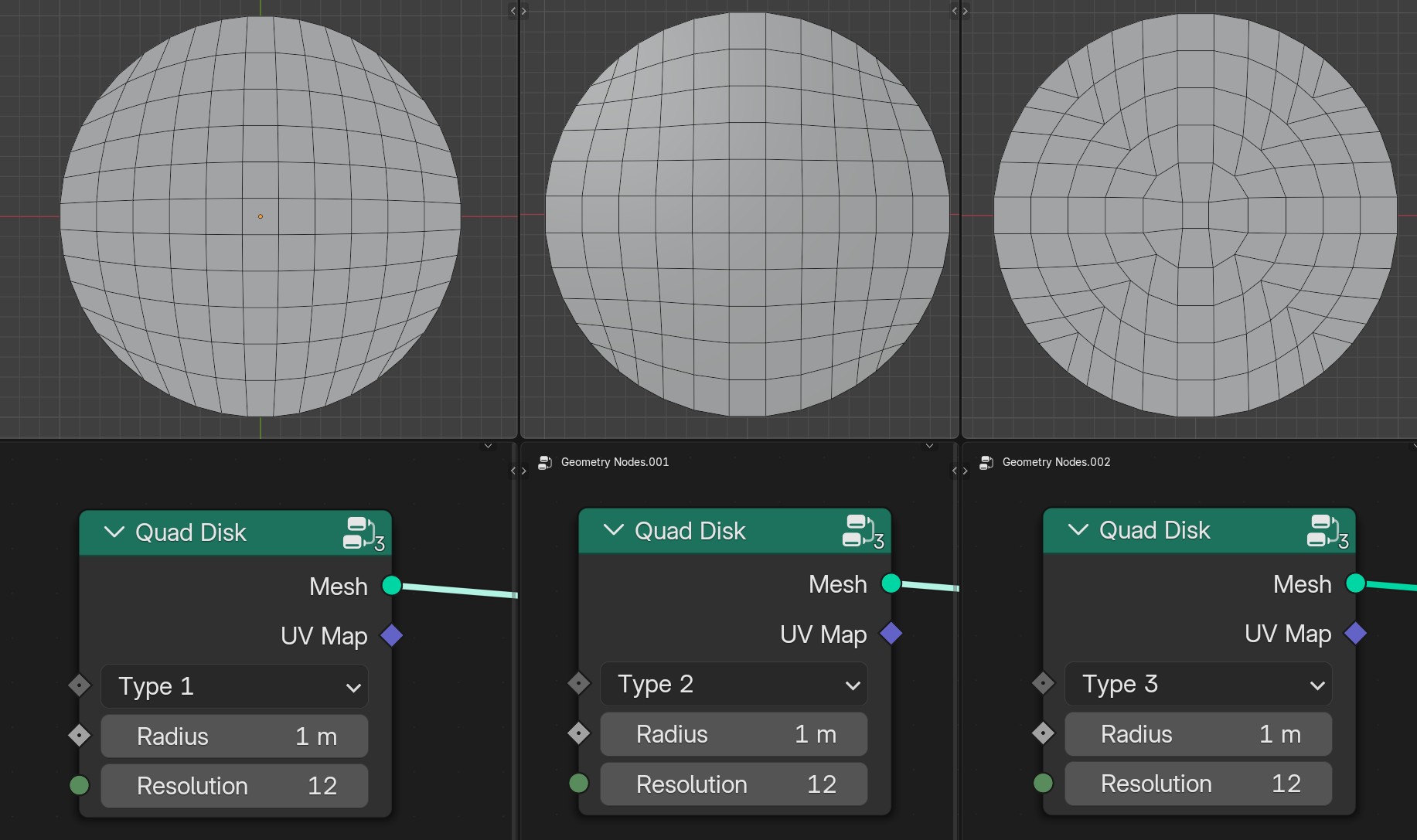
Task: Select the Geometry Nodes.002 label
Action: pos(1056,462)
